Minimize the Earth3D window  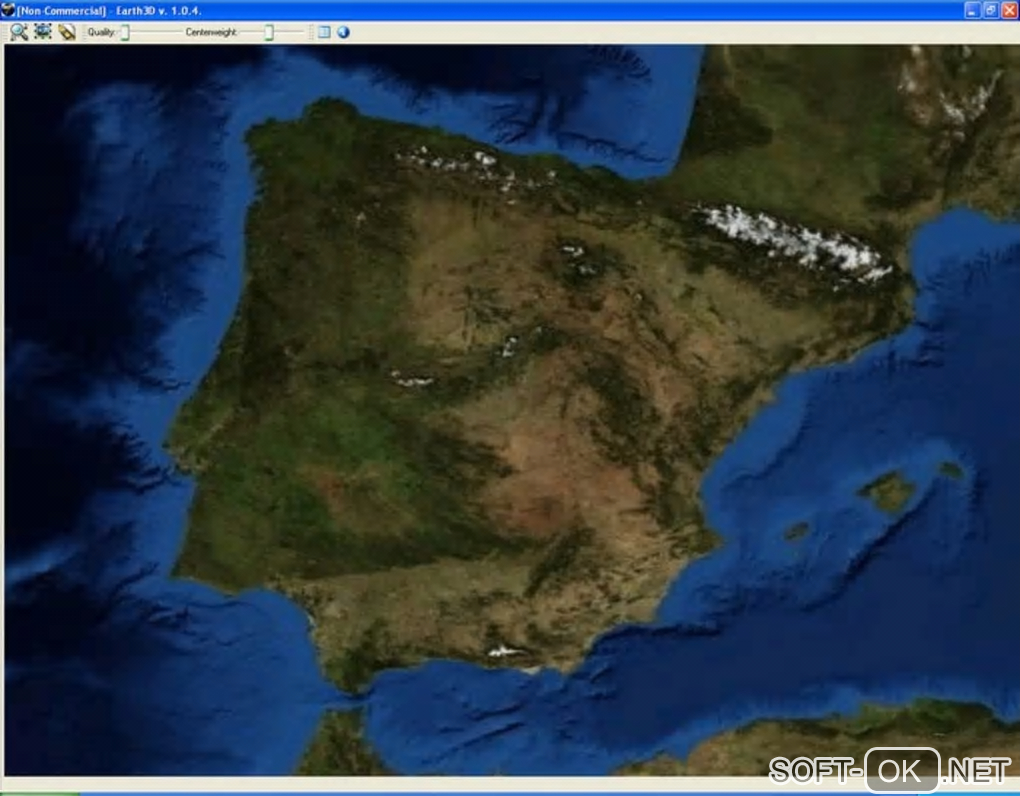[x=972, y=10]
